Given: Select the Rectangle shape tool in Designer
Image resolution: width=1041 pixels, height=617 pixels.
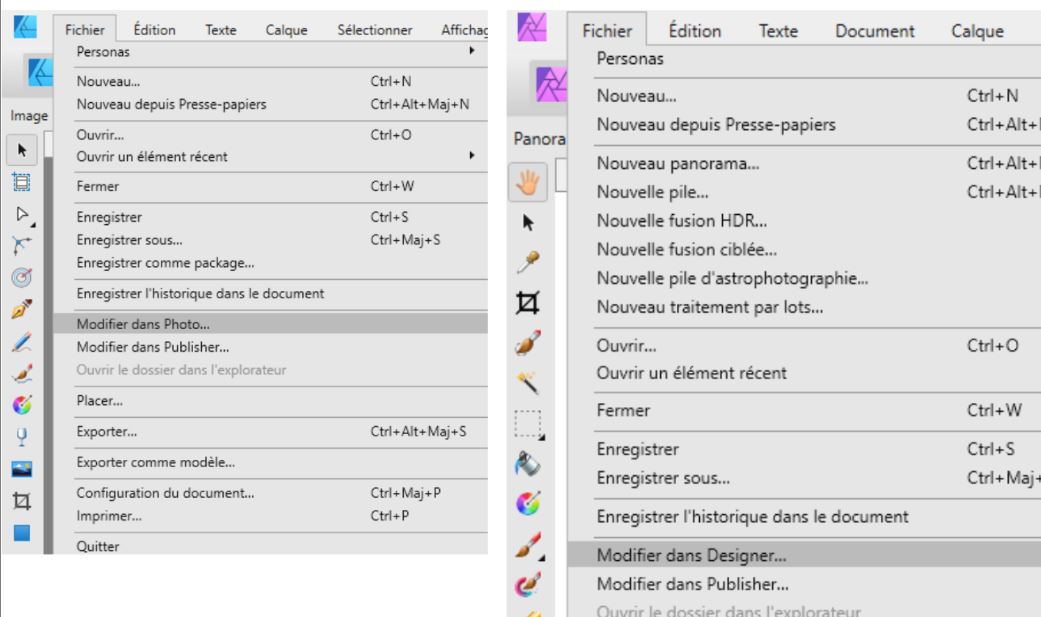Looking at the screenshot, I should [x=22, y=533].
